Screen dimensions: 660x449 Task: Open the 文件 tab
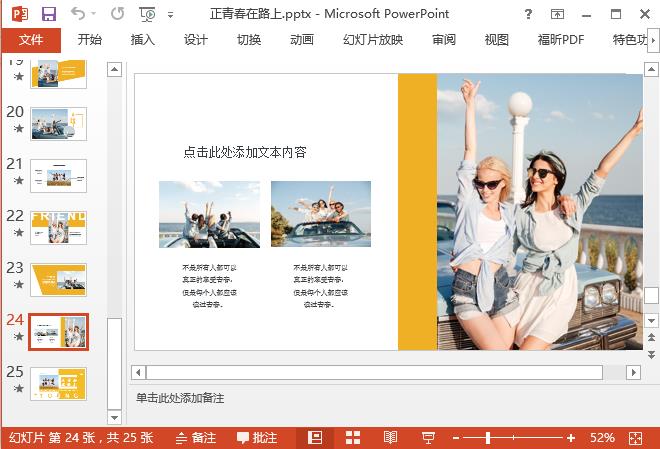(31, 40)
